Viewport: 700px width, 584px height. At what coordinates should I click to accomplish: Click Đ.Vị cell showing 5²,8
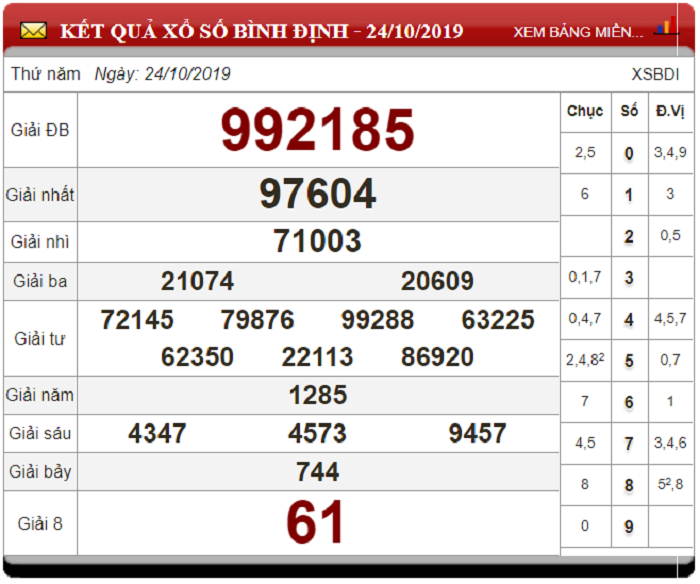pyautogui.click(x=670, y=484)
